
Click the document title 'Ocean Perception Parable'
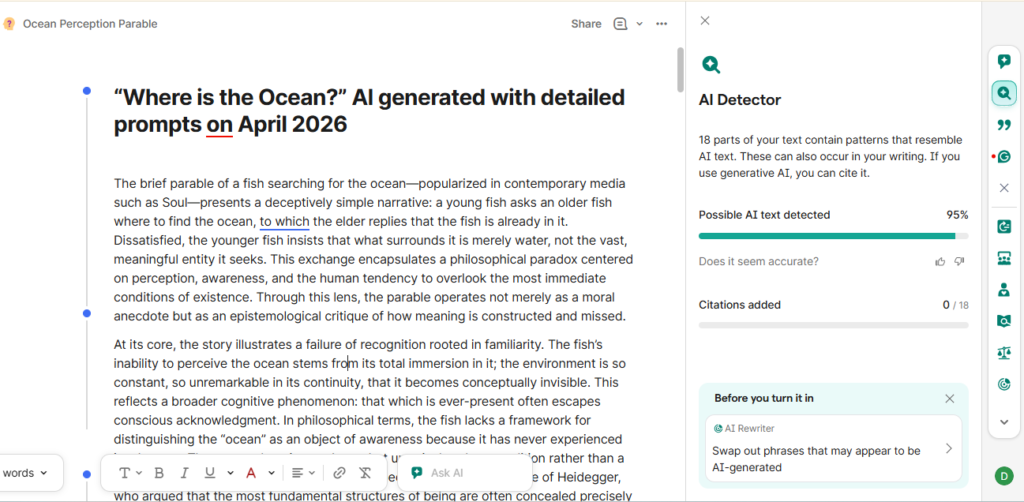(90, 24)
